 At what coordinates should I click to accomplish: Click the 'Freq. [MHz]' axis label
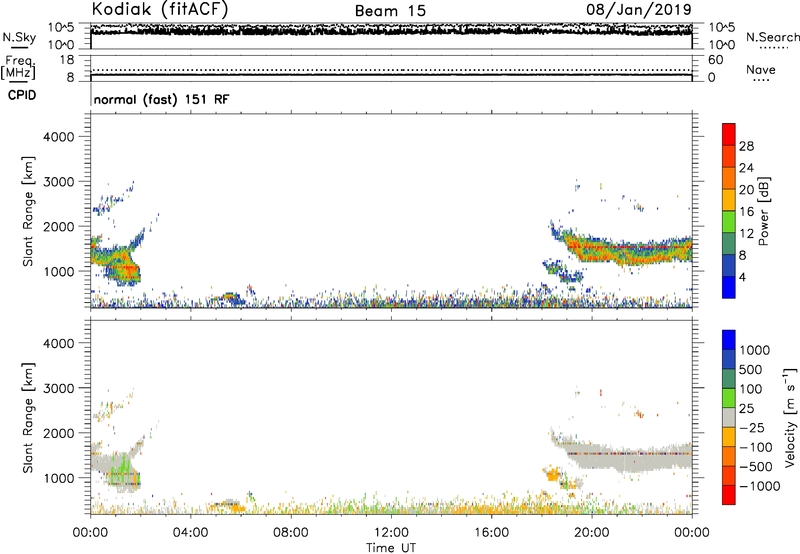[x=19, y=68]
